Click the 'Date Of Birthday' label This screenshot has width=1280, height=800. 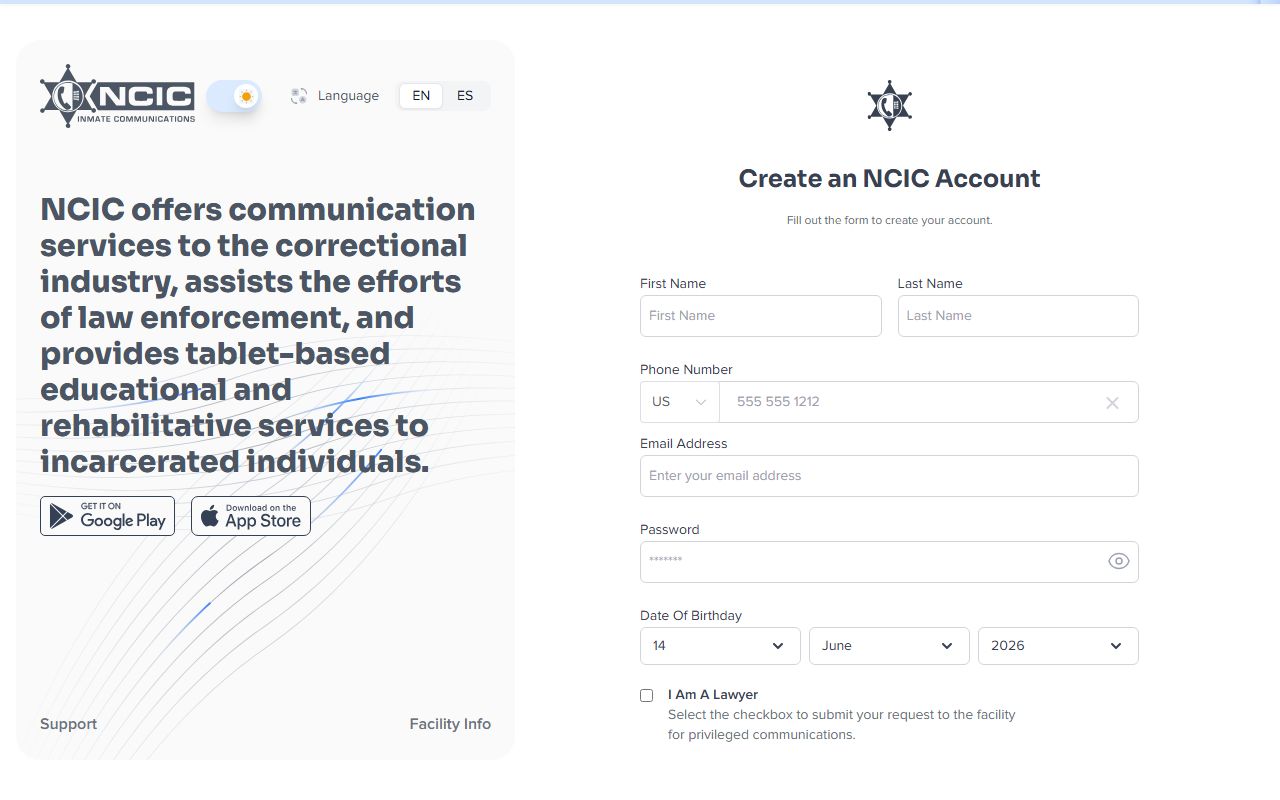coord(691,616)
